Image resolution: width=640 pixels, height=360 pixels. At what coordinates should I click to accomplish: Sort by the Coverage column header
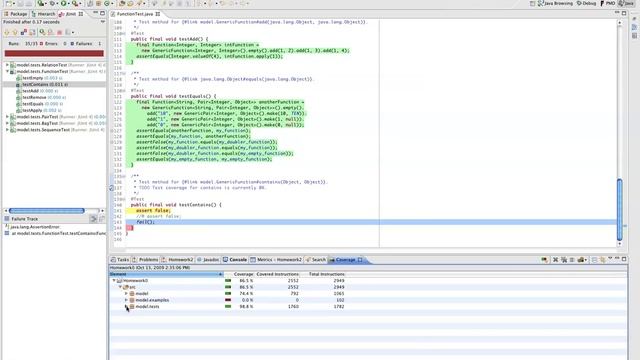click(243, 274)
